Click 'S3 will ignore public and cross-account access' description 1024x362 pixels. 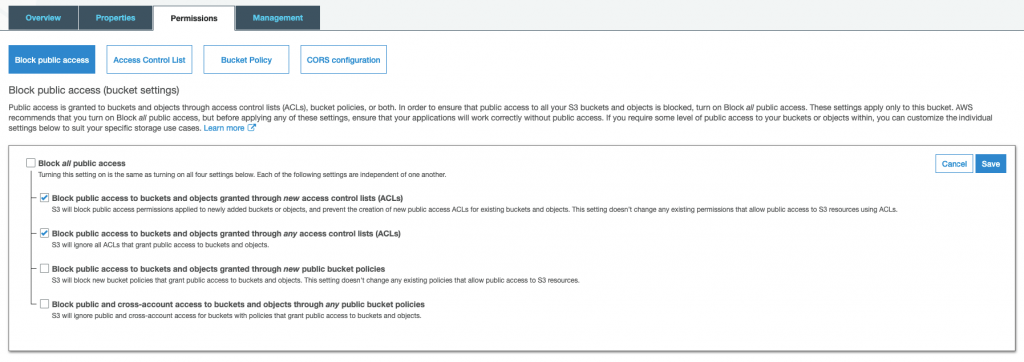pyautogui.click(x=237, y=316)
